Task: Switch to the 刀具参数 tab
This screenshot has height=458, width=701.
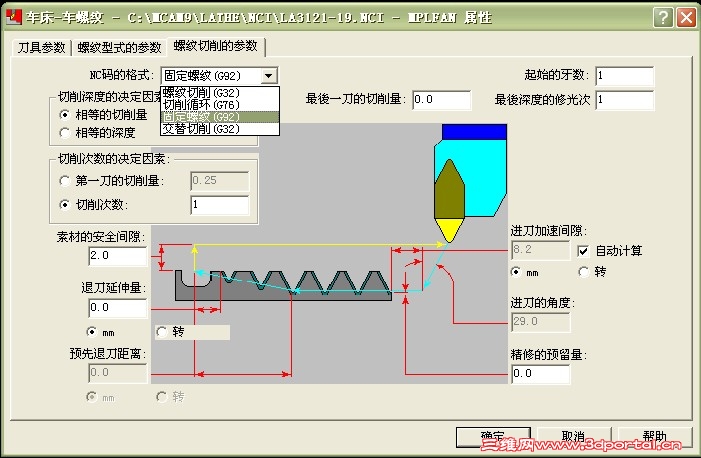Action: [x=42, y=47]
